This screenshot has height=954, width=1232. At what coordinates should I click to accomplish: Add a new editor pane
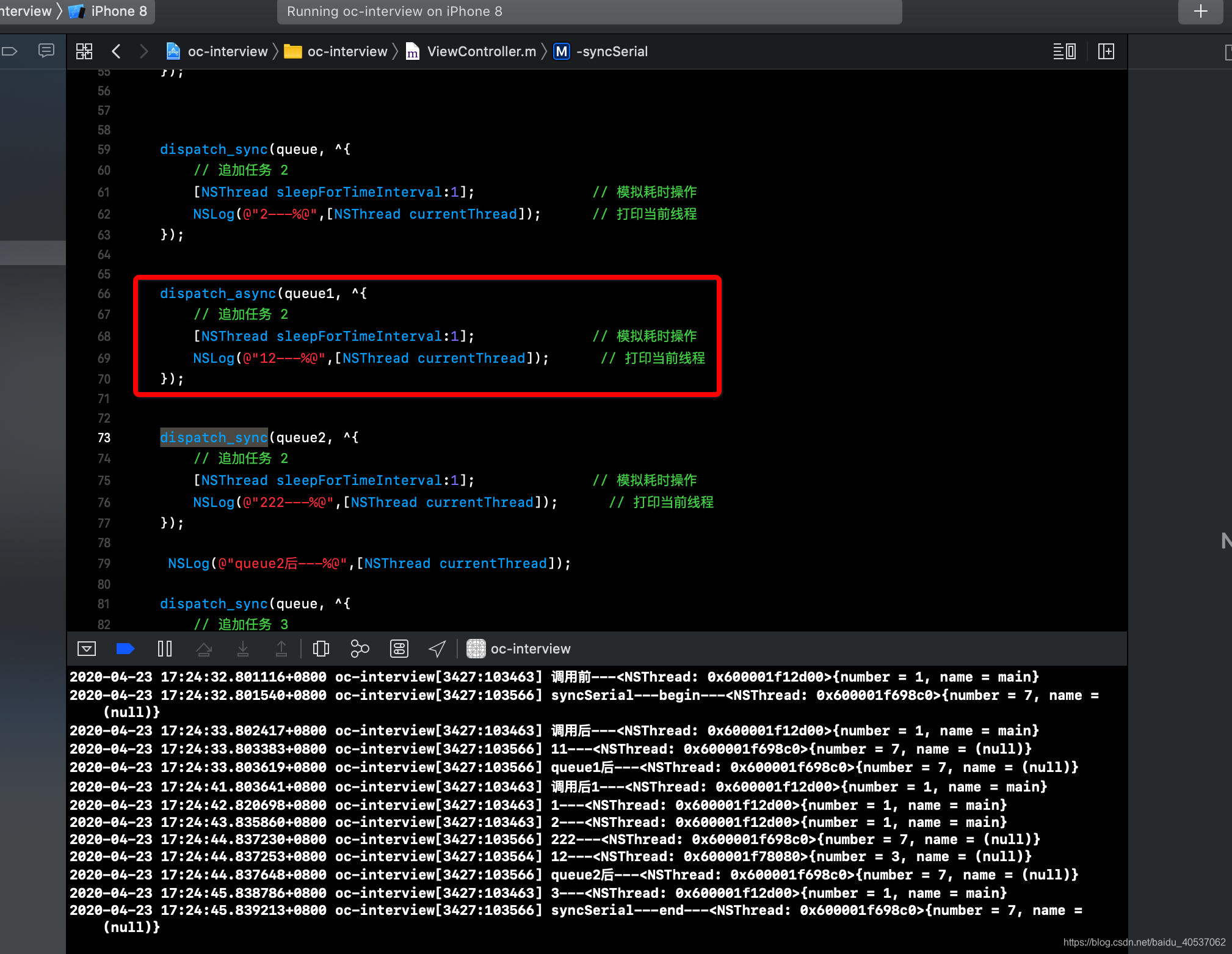(x=1106, y=51)
